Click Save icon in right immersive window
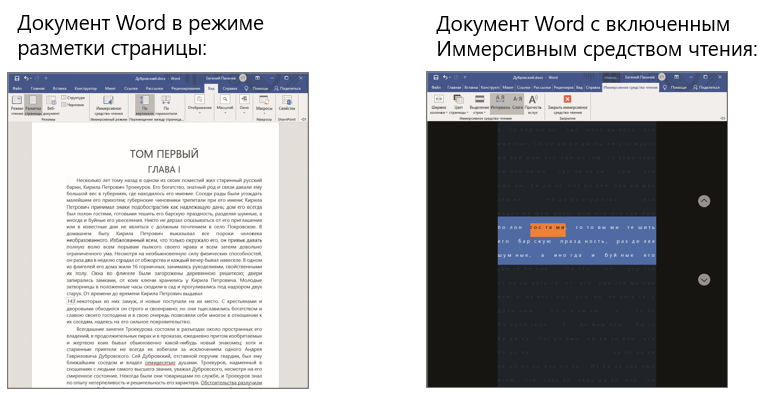Screen dimensions: 764x395 [x=436, y=78]
